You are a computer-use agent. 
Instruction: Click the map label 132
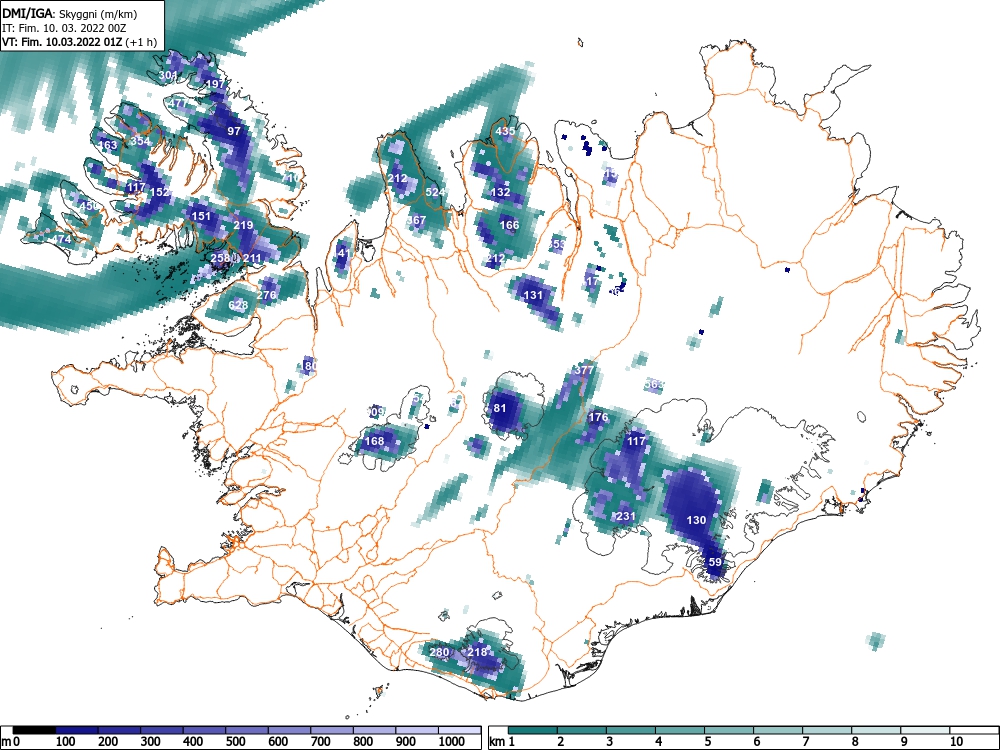tap(501, 192)
